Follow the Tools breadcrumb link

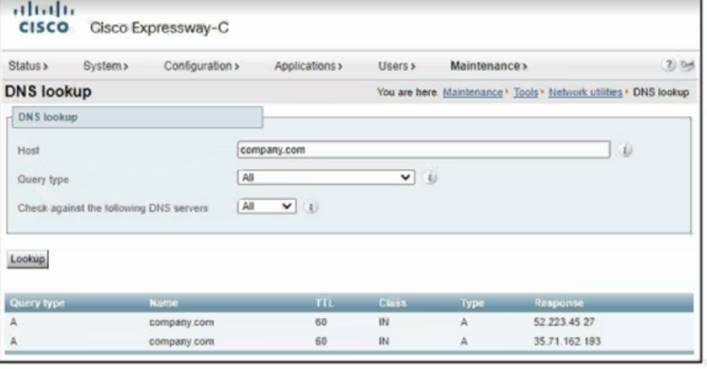(x=526, y=92)
